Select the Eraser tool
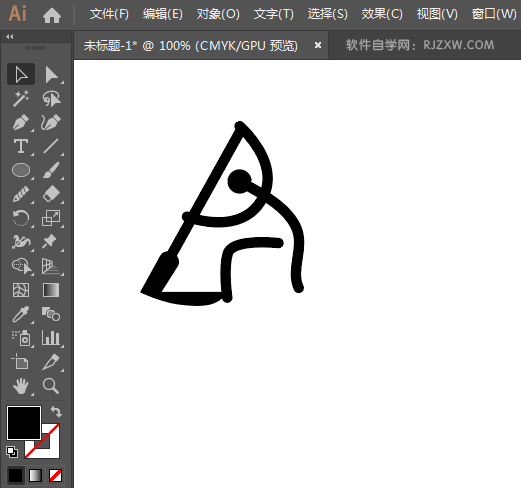This screenshot has width=521, height=488. 52,194
